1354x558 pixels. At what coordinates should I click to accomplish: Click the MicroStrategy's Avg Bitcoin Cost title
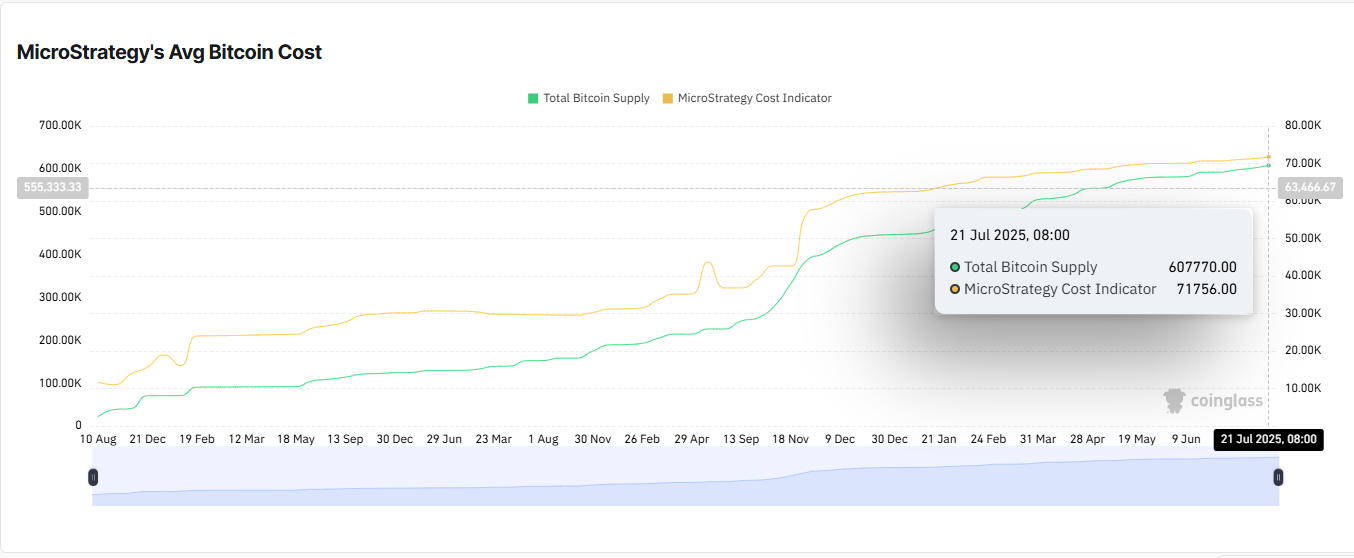coord(169,52)
